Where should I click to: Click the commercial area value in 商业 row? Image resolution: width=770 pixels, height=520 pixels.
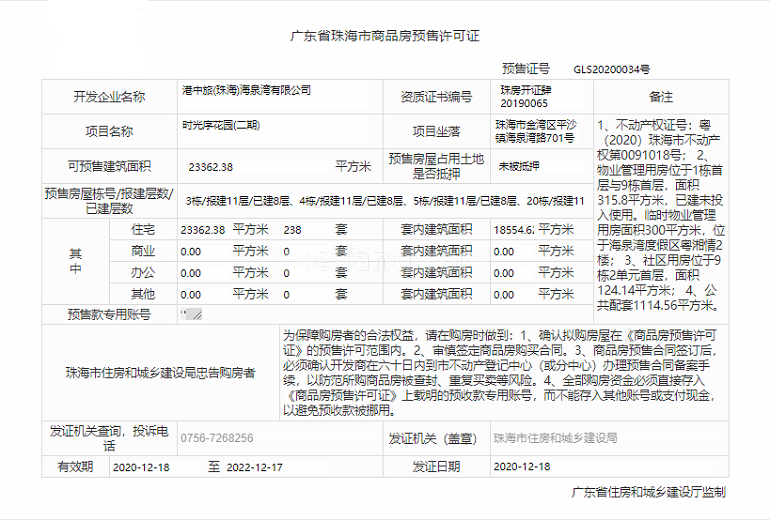point(191,252)
